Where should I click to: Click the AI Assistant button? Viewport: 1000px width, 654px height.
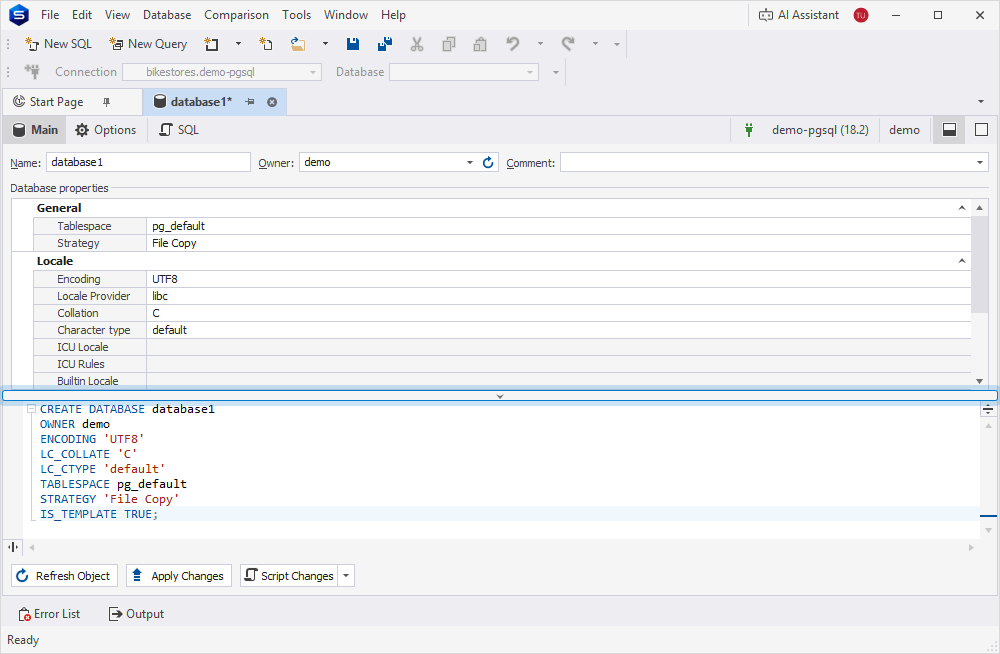point(798,15)
